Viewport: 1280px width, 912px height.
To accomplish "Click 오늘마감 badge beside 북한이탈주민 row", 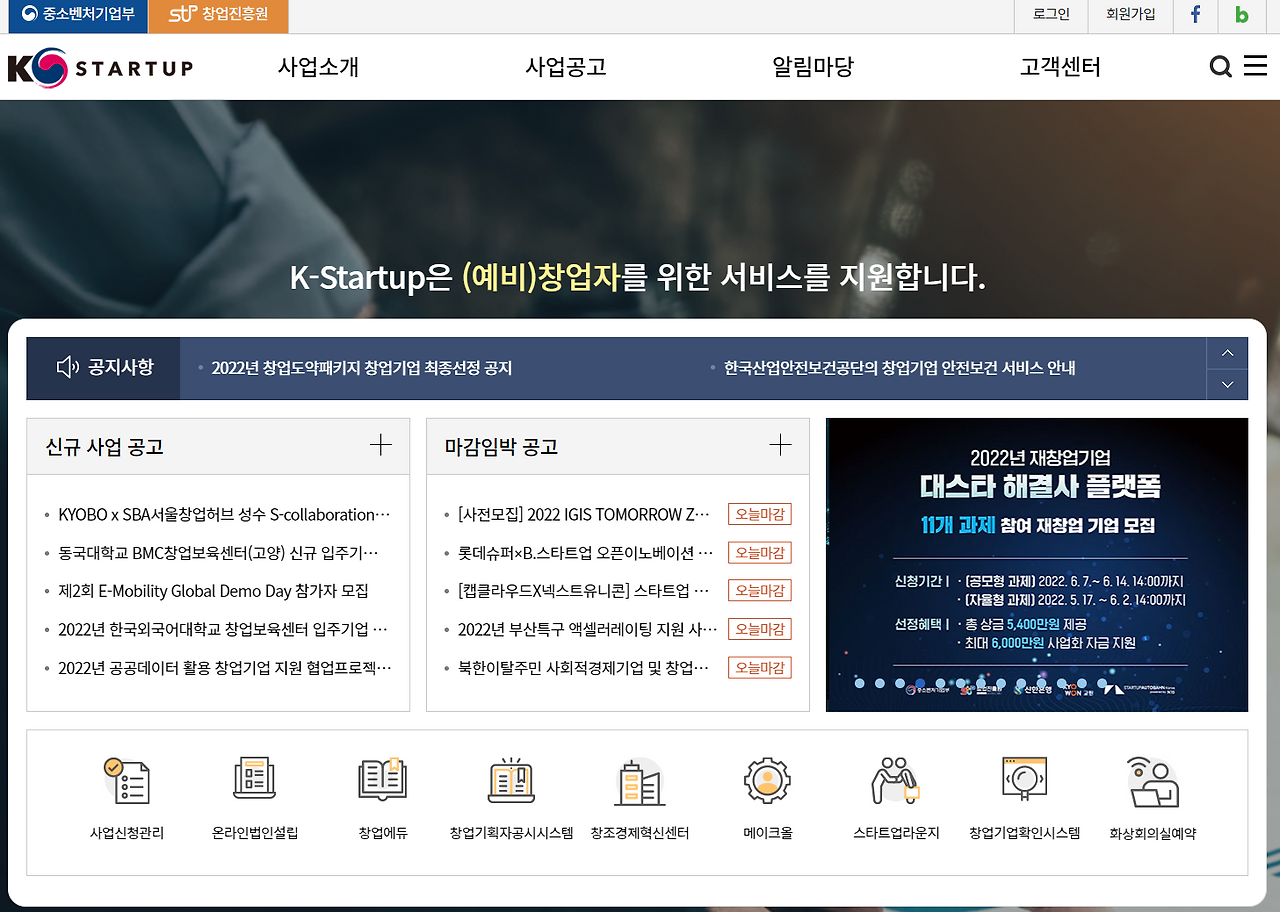I will click(759, 667).
